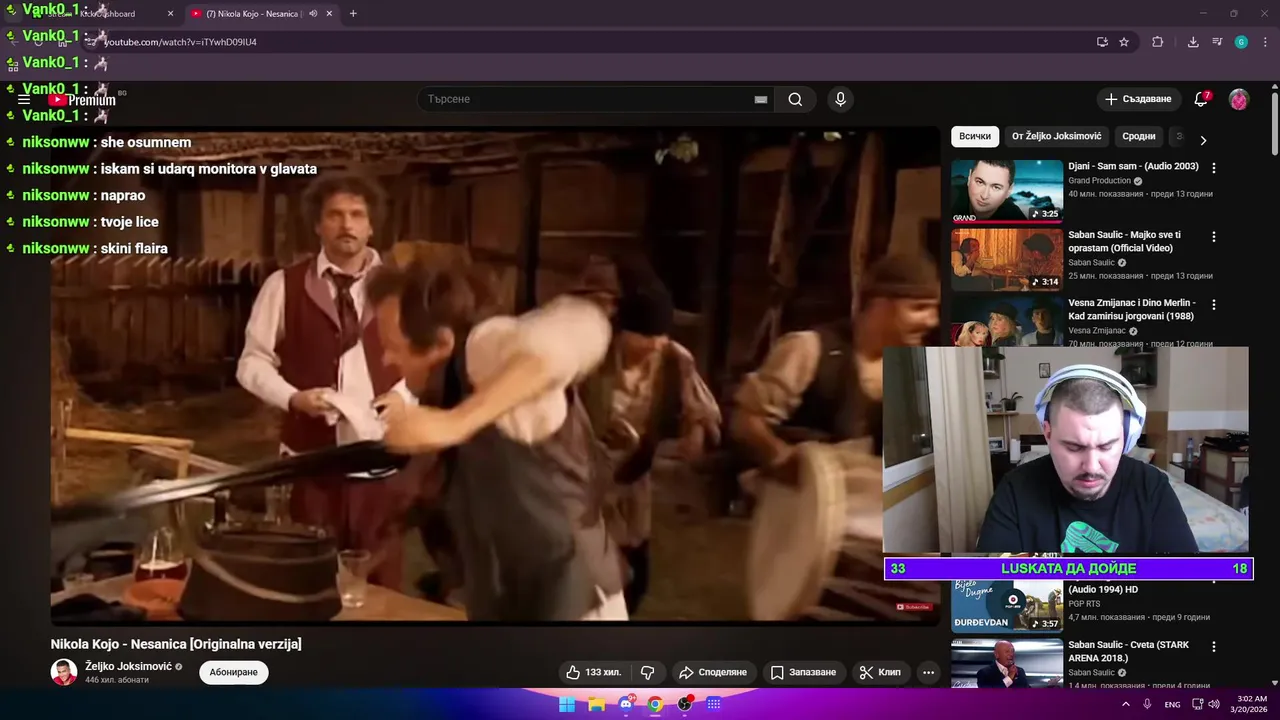
Task: Open File Explorer from the taskbar
Action: (596, 704)
